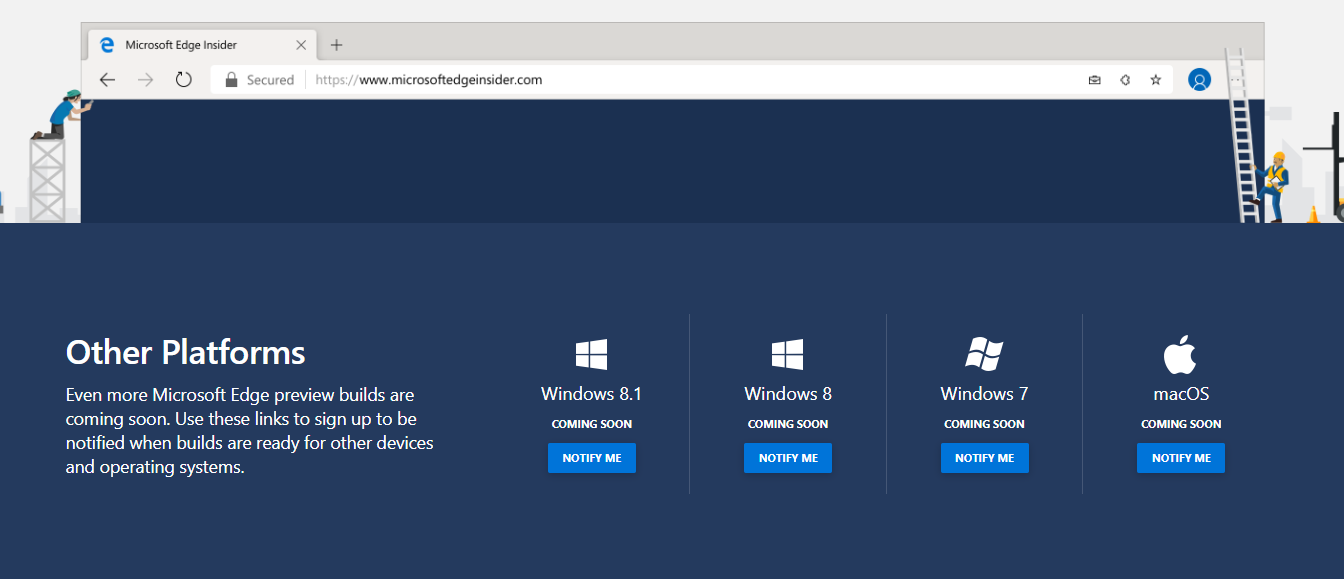1344x579 pixels.
Task: Click the paragraph about Edge preview builds
Action: tap(250, 431)
